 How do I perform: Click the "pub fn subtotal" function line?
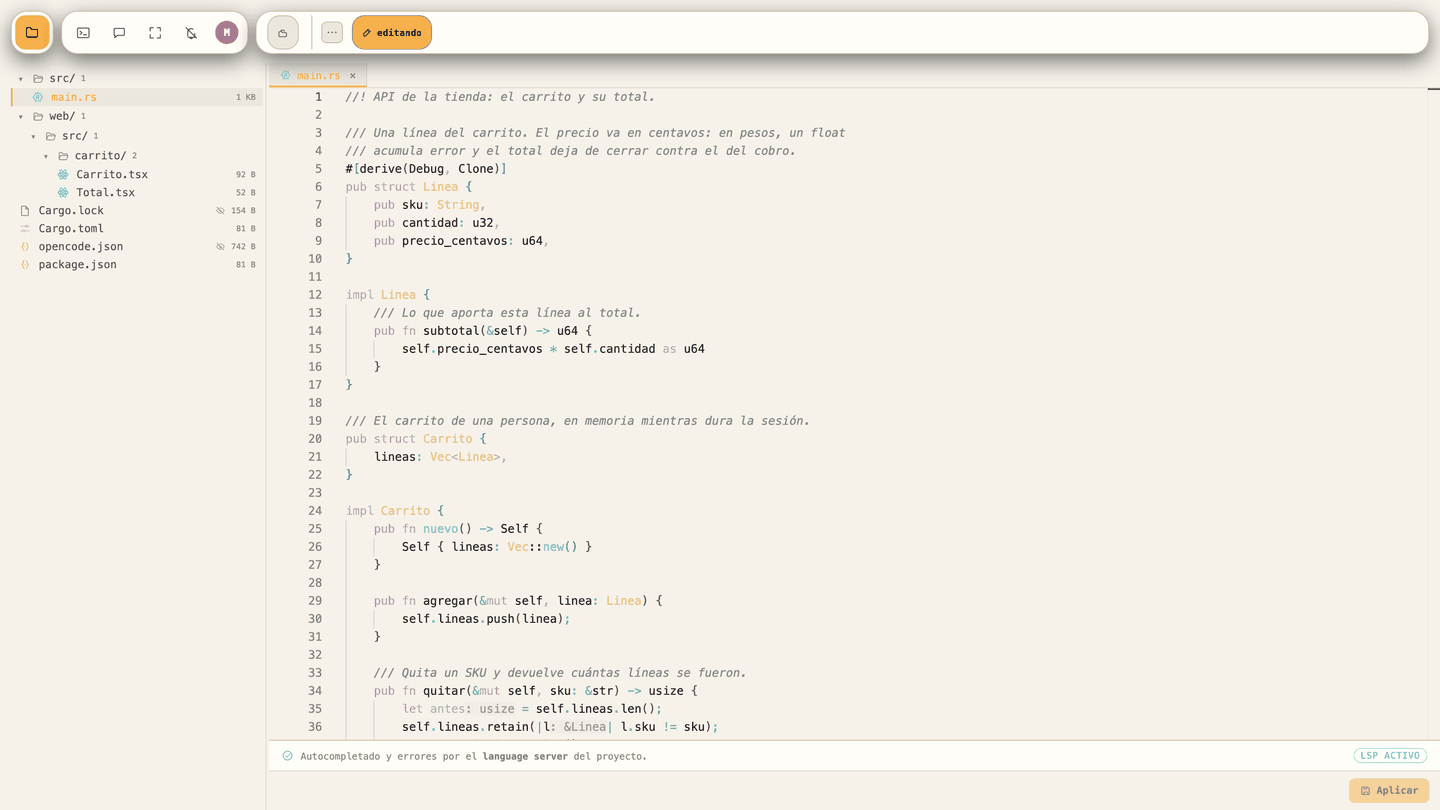[x=483, y=331]
